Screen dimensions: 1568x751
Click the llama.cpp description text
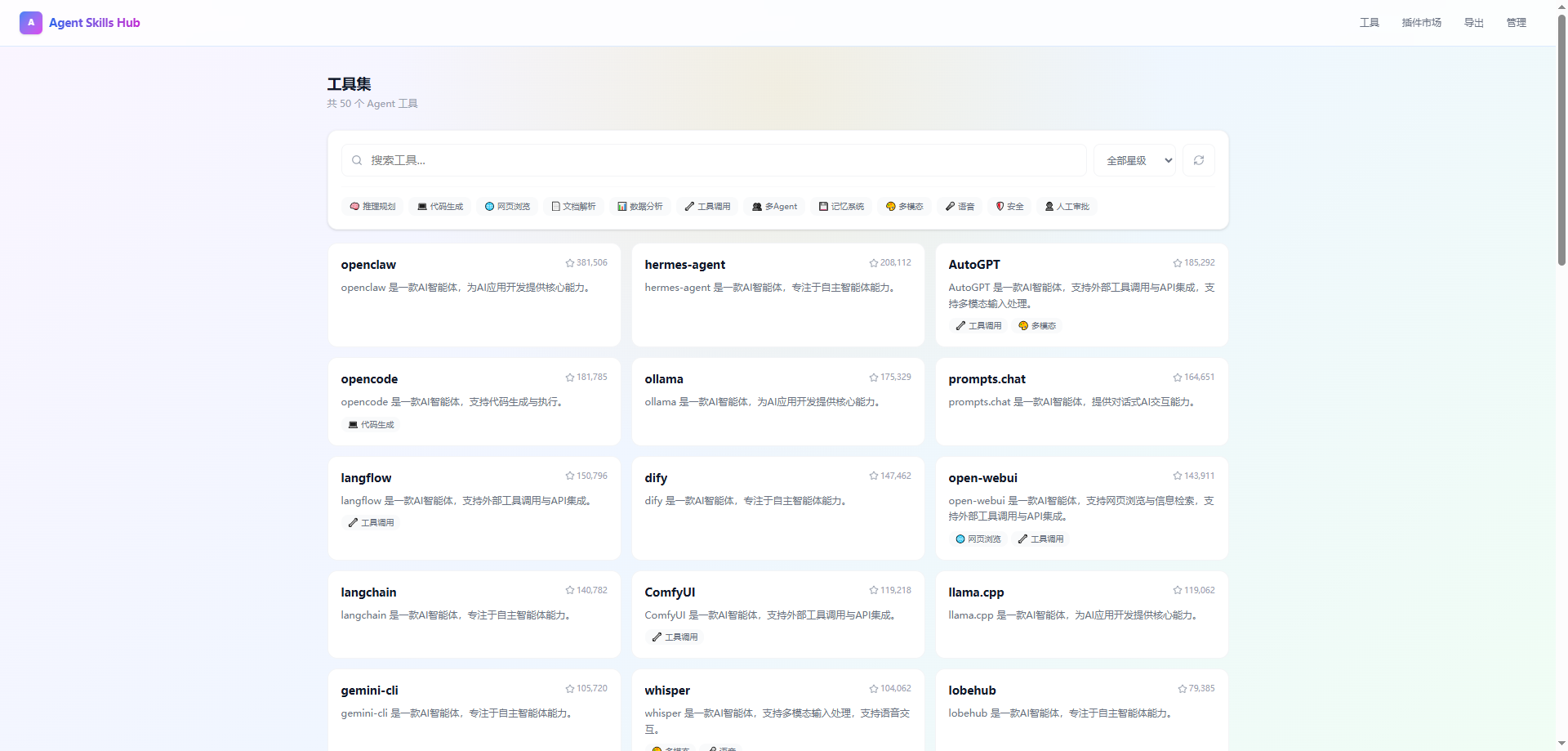[1075, 615]
